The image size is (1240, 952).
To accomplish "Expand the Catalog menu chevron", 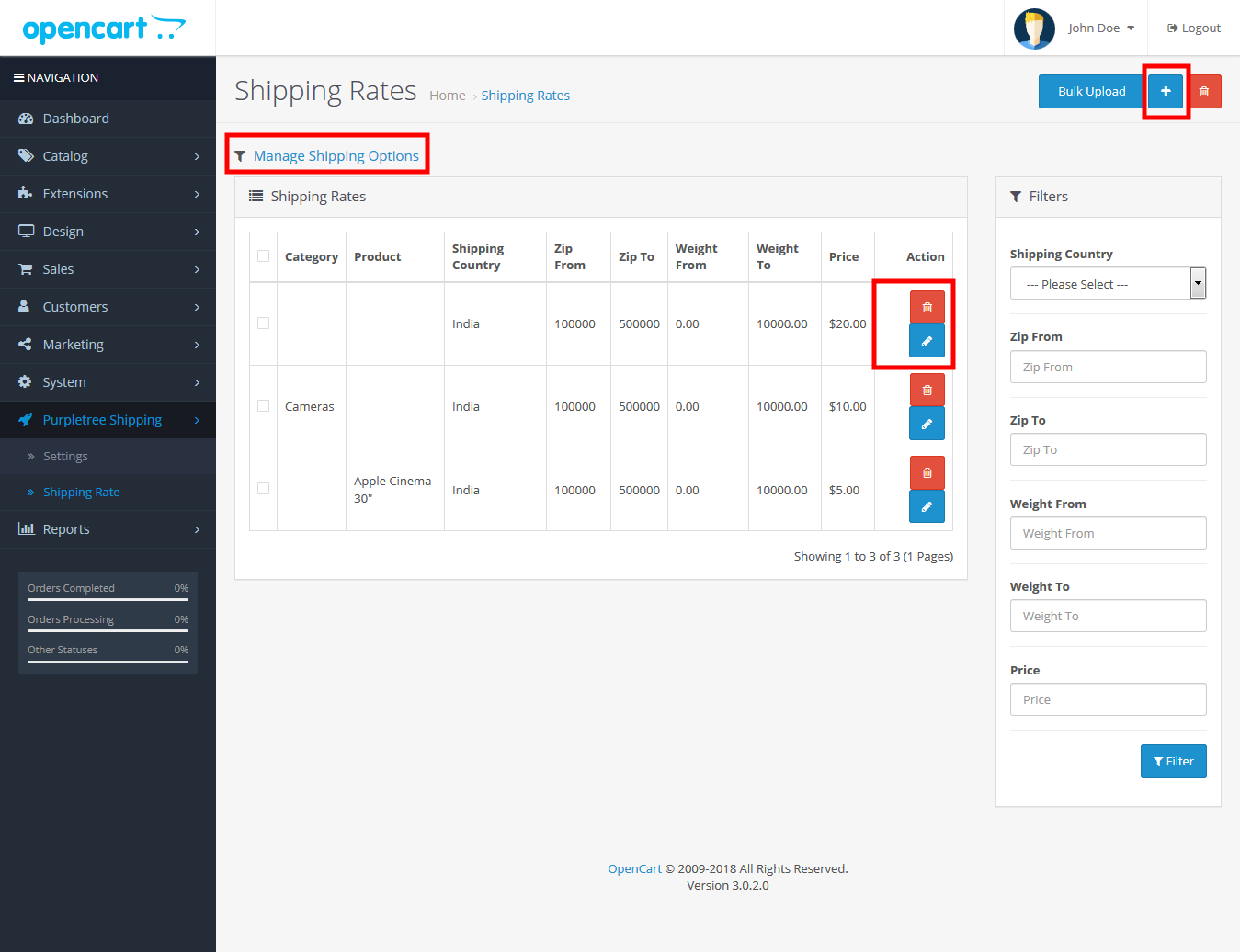I will coord(197,157).
